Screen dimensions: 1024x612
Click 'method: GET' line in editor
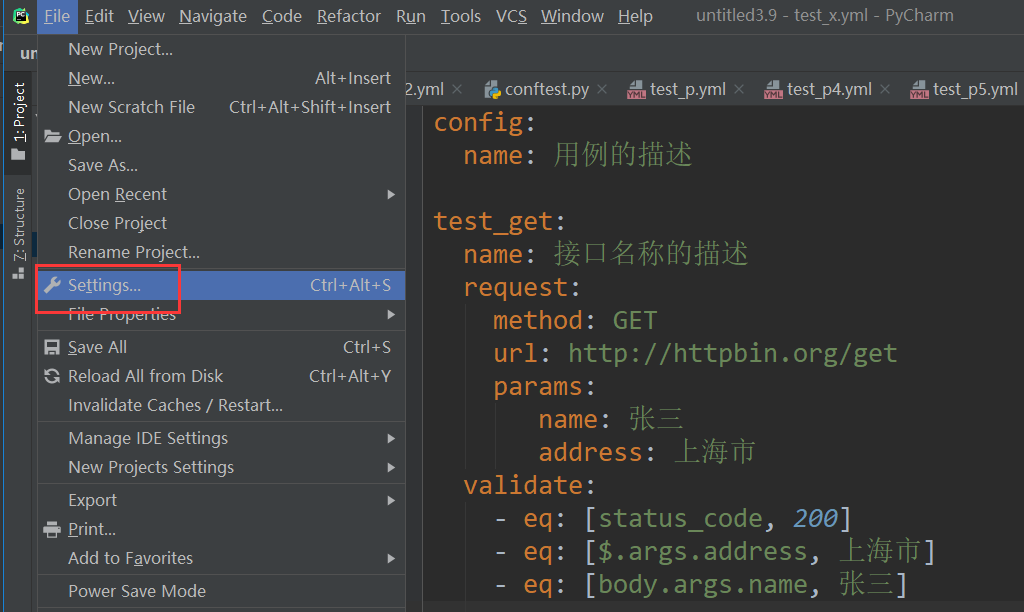click(575, 320)
